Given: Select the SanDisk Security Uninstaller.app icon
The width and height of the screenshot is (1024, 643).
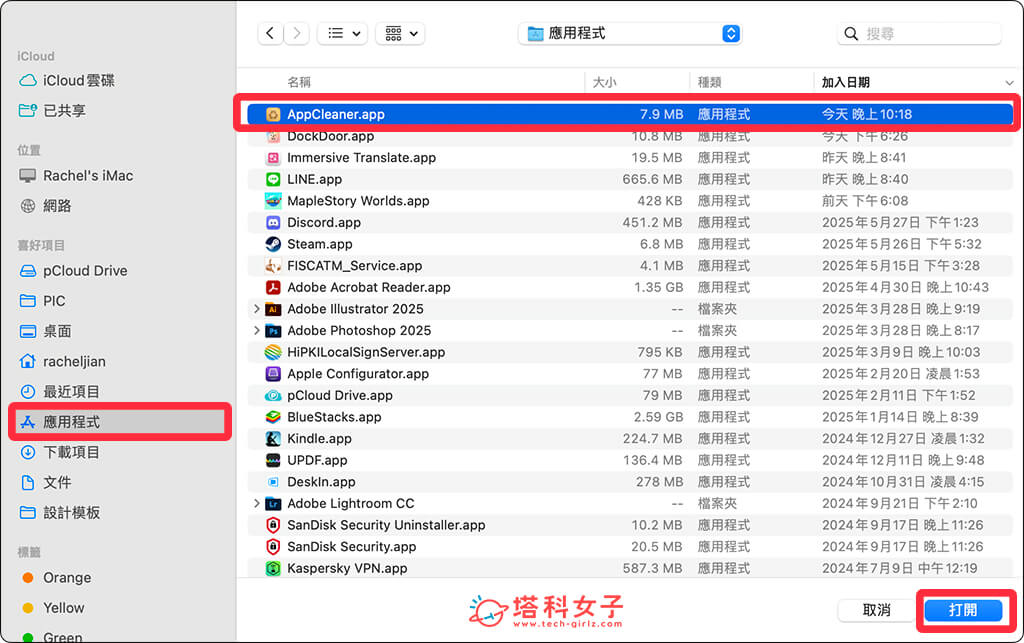Looking at the screenshot, I should [273, 525].
